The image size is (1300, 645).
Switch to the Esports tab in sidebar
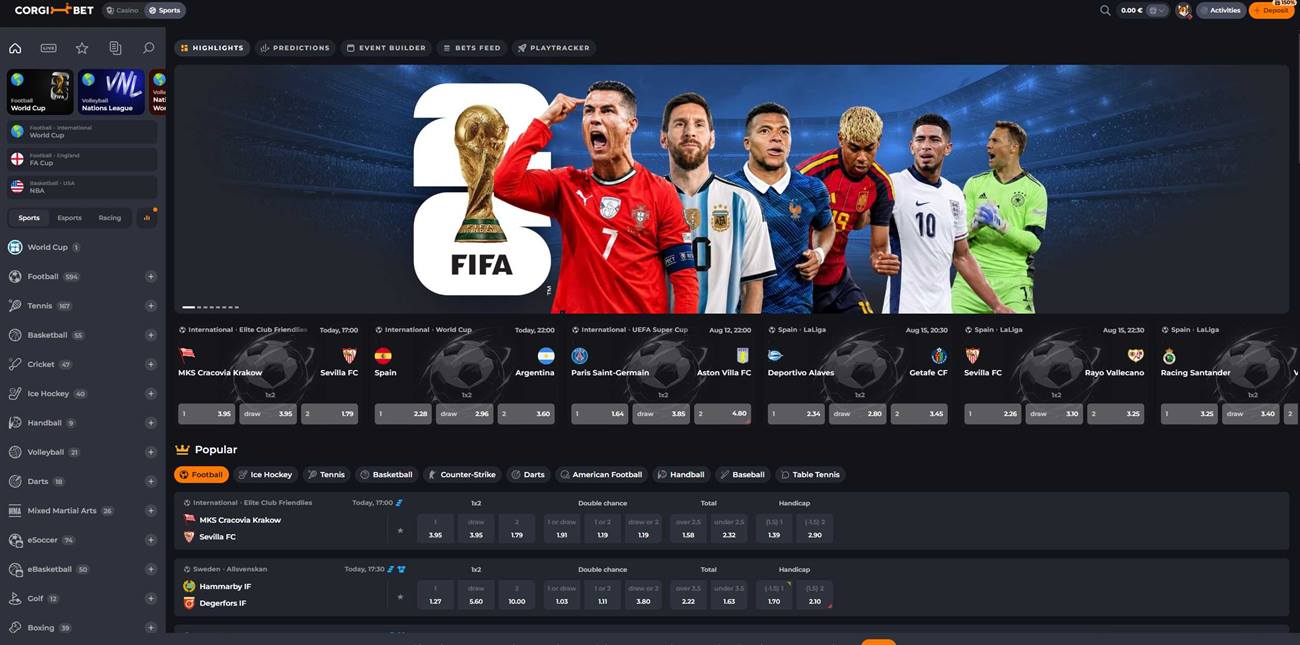pos(69,218)
